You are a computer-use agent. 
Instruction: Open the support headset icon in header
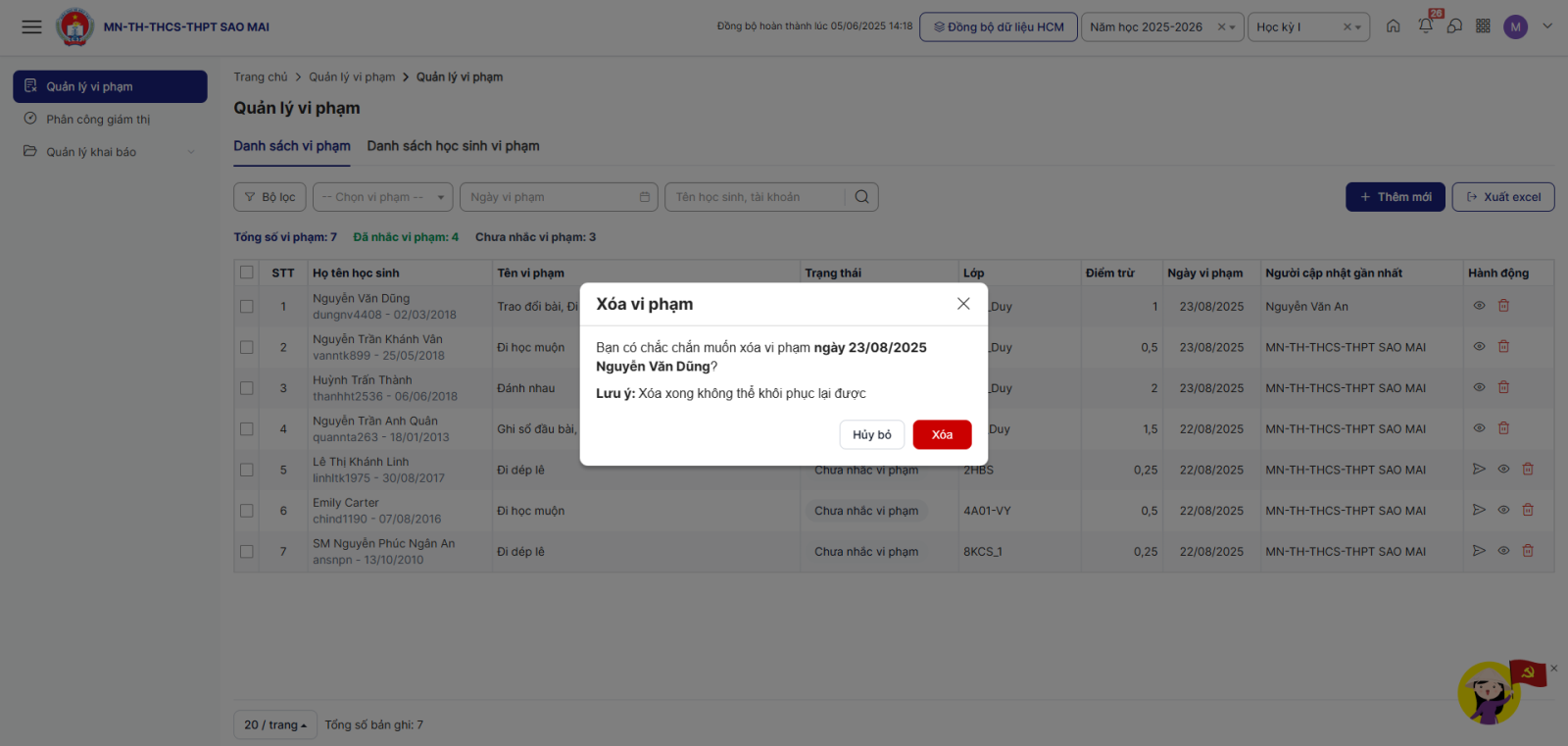[1454, 26]
